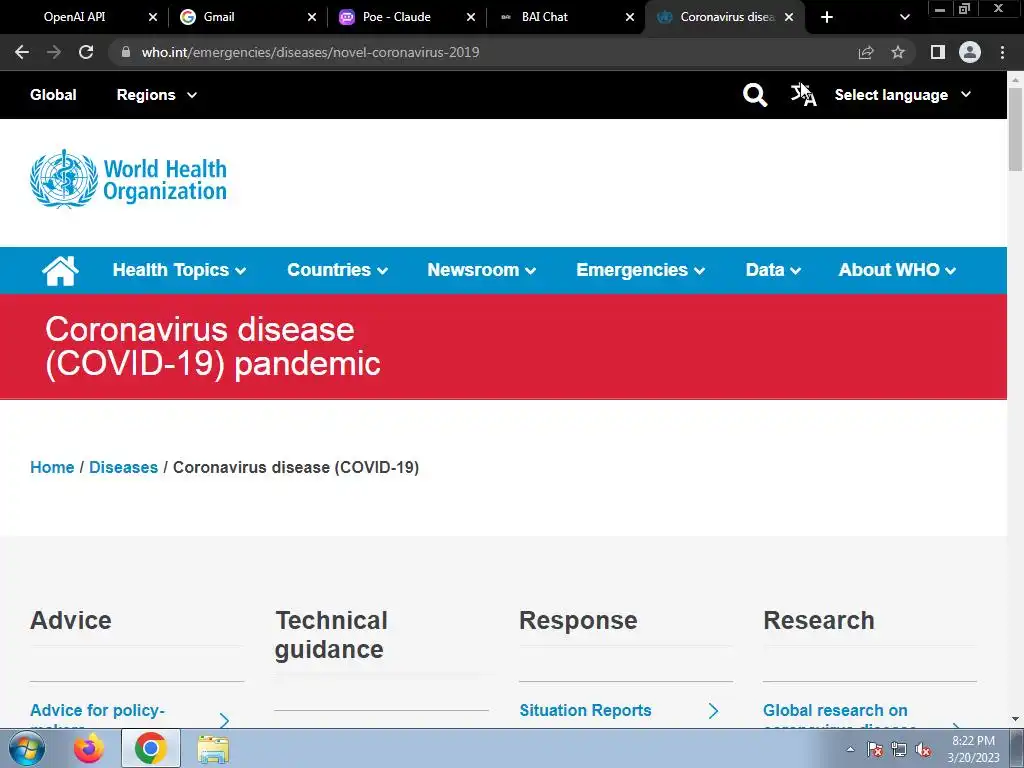This screenshot has height=768, width=1024.
Task: Expand About WHO menu
Action: pos(897,270)
